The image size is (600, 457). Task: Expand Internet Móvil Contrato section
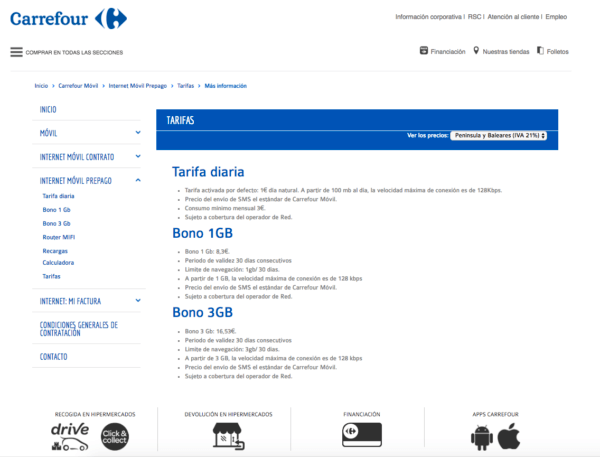pos(138,157)
